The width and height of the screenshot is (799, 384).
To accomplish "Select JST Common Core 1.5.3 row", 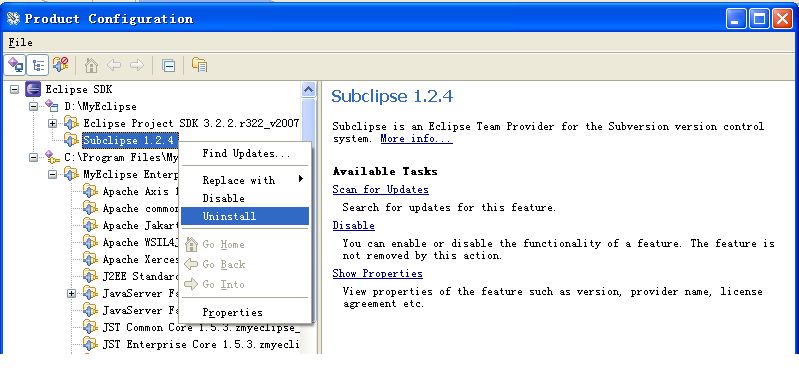I will click(201, 327).
